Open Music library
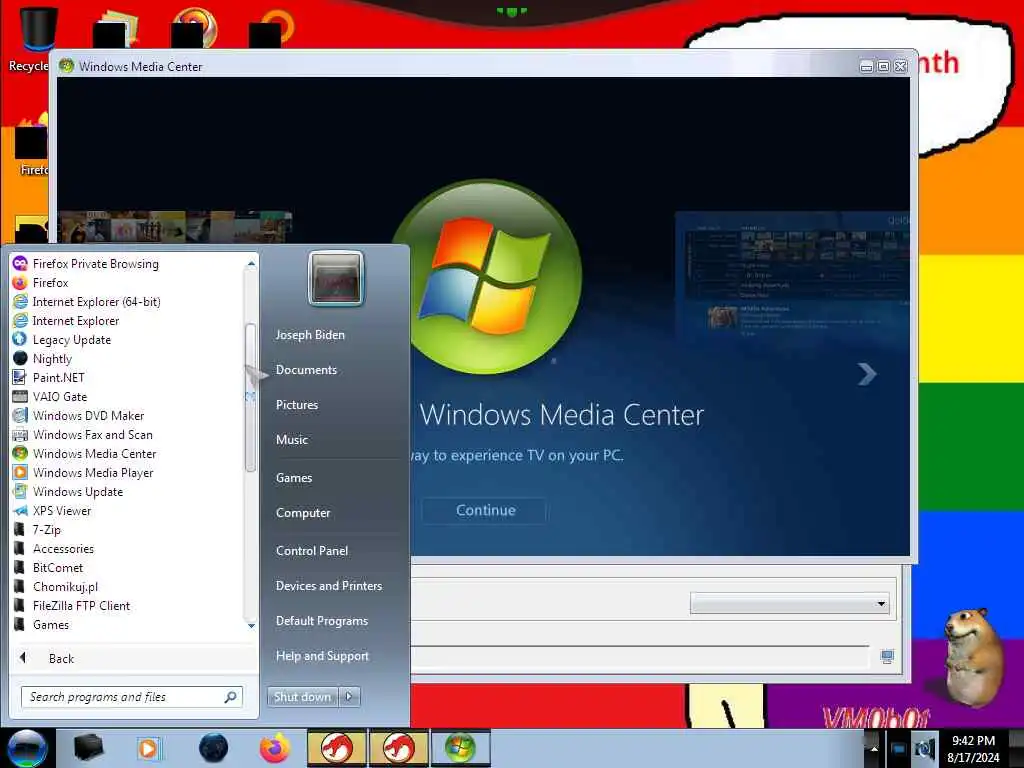Screen dimensions: 1024x768 pos(291,440)
